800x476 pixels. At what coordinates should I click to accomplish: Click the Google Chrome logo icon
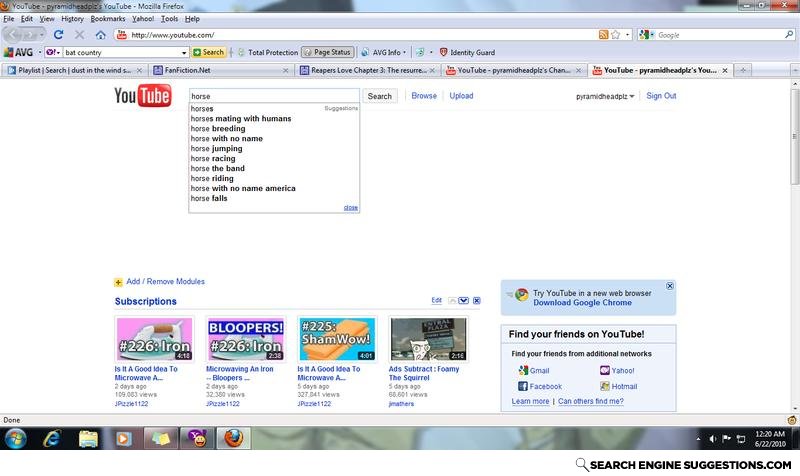pos(521,294)
